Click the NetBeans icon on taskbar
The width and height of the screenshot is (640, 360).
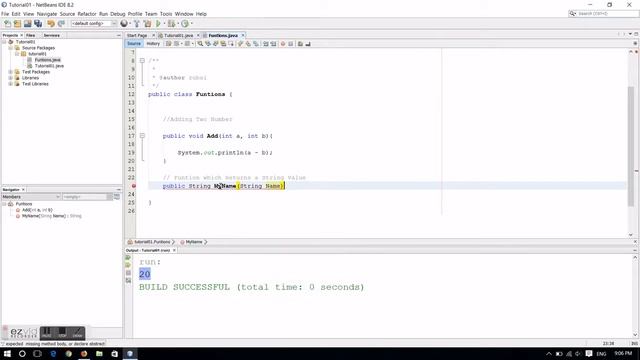click(x=130, y=354)
